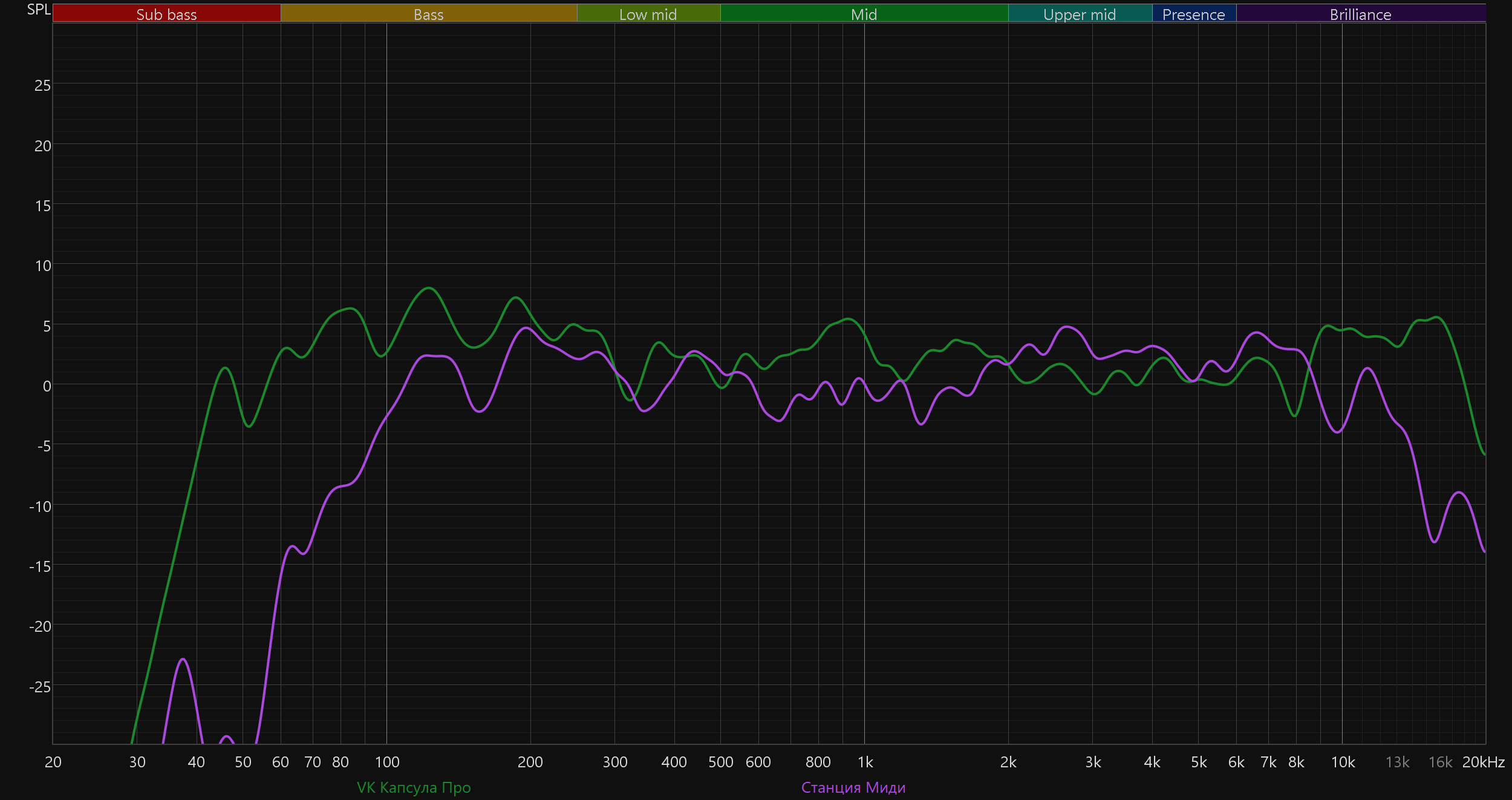This screenshot has height=800, width=1512.
Task: Select the Presence band header
Action: point(1193,14)
